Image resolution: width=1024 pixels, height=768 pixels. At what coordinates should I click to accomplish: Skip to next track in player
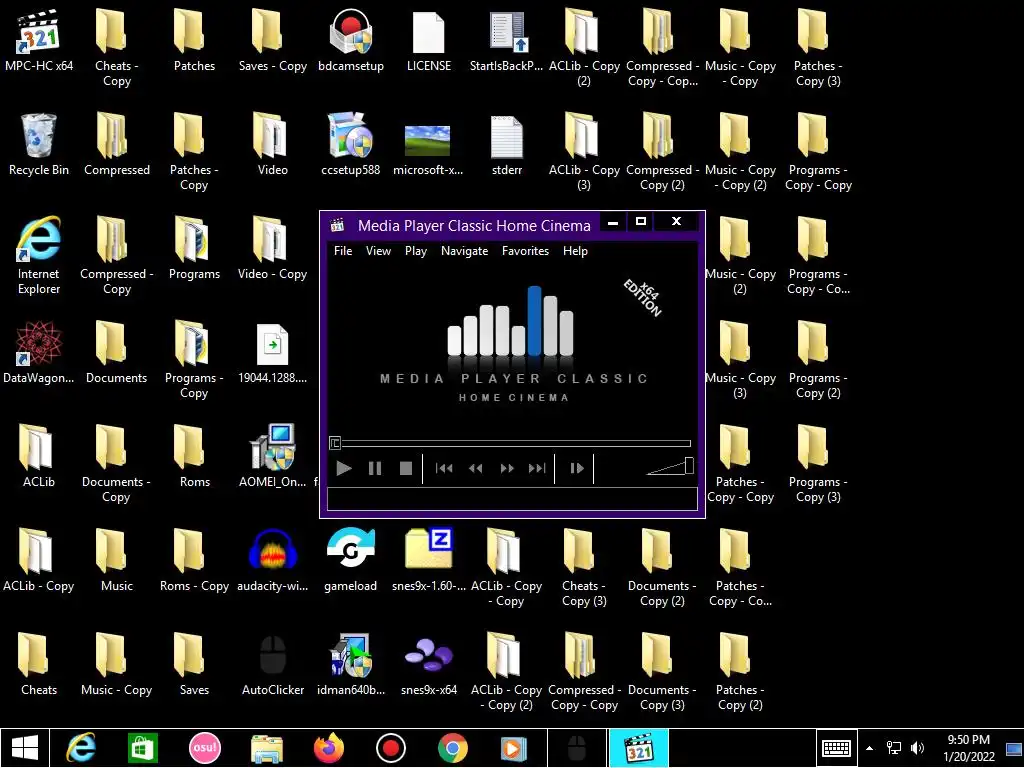[x=537, y=468]
